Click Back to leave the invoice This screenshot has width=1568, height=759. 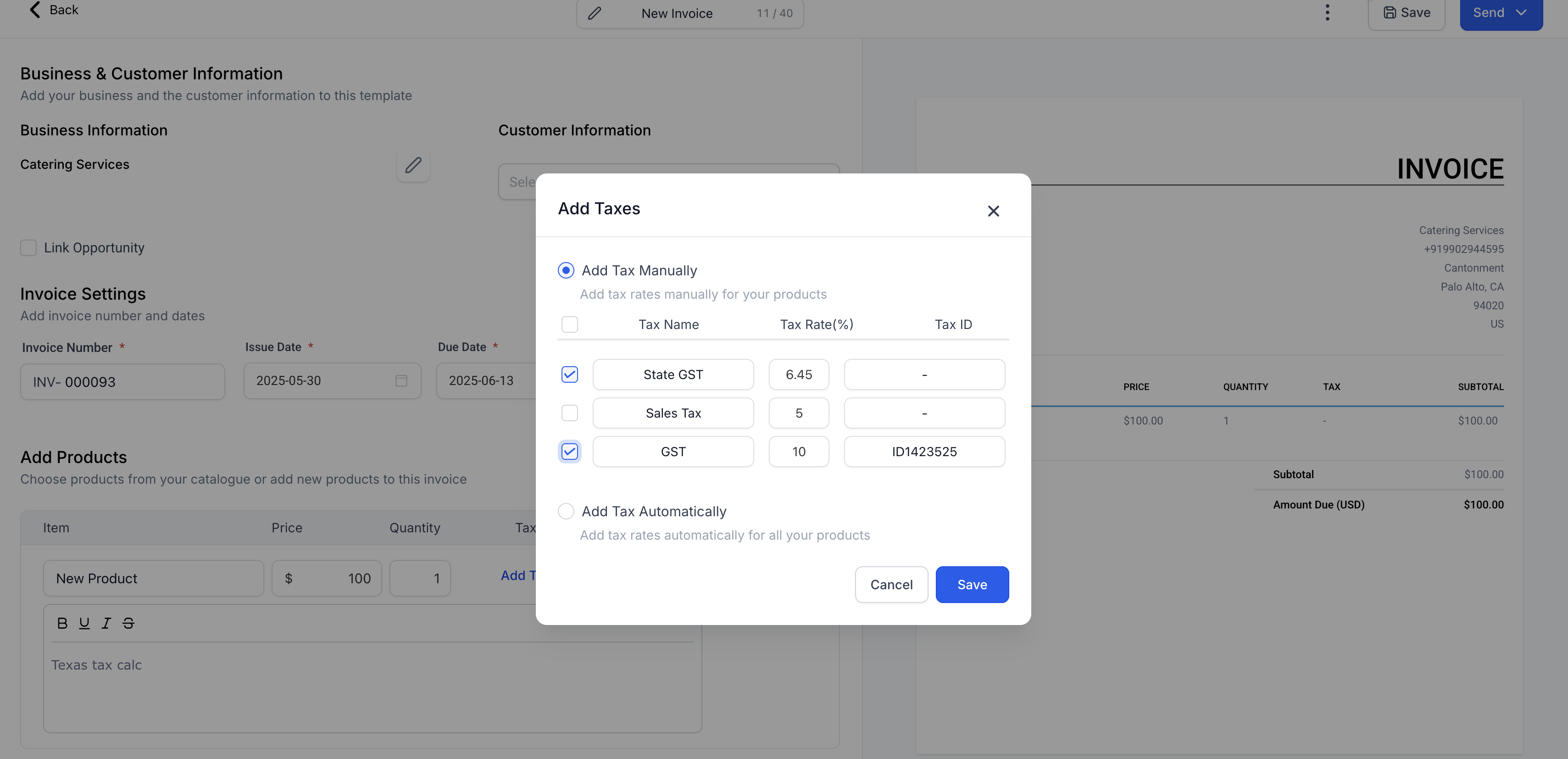(54, 10)
